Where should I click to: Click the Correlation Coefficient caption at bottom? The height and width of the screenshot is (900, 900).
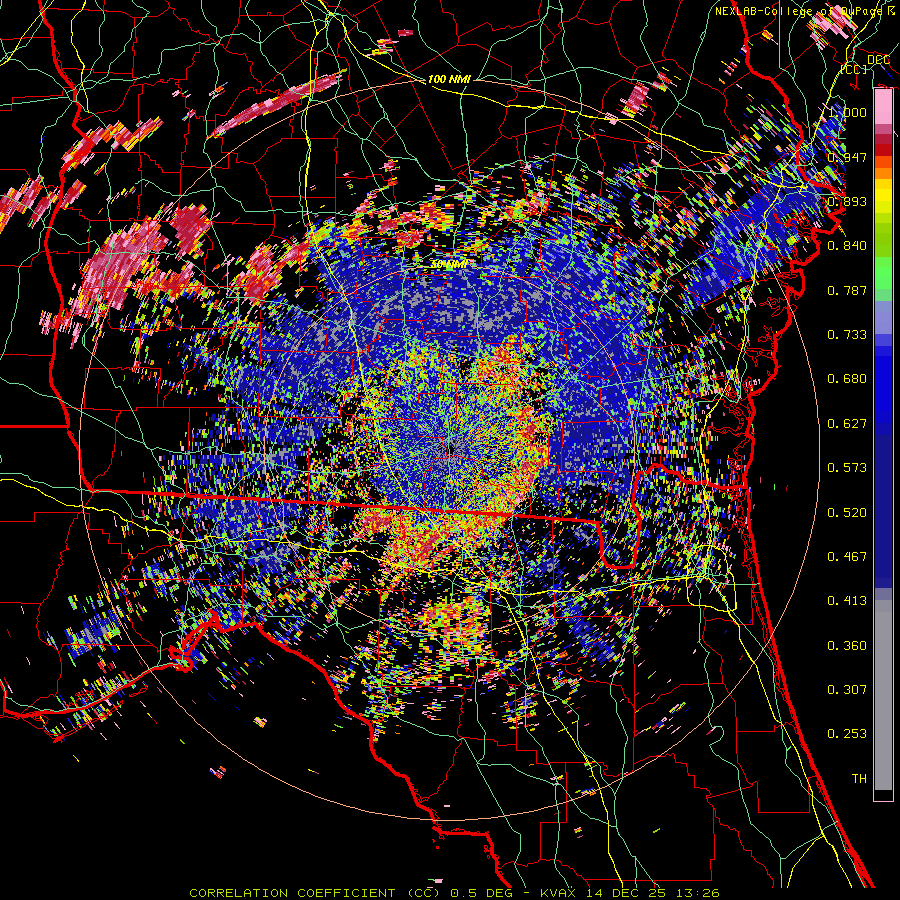454,893
